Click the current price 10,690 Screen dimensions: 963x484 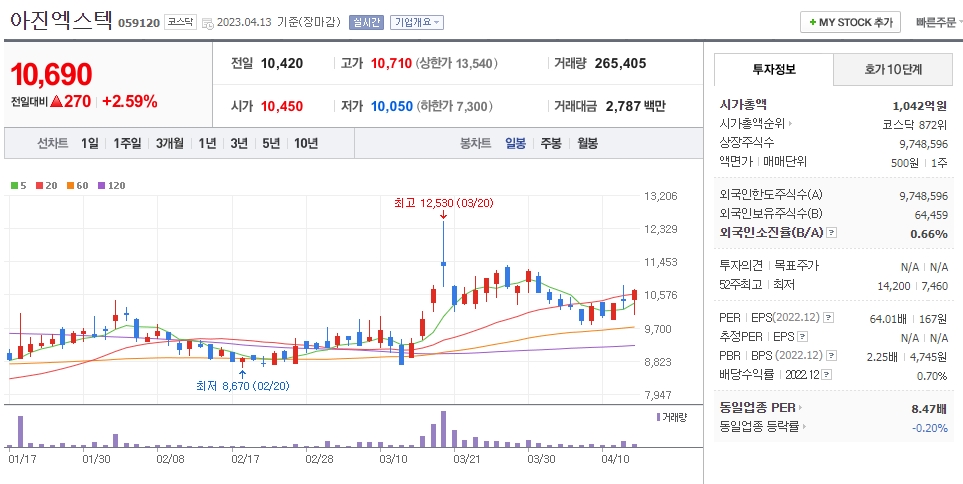(51, 75)
